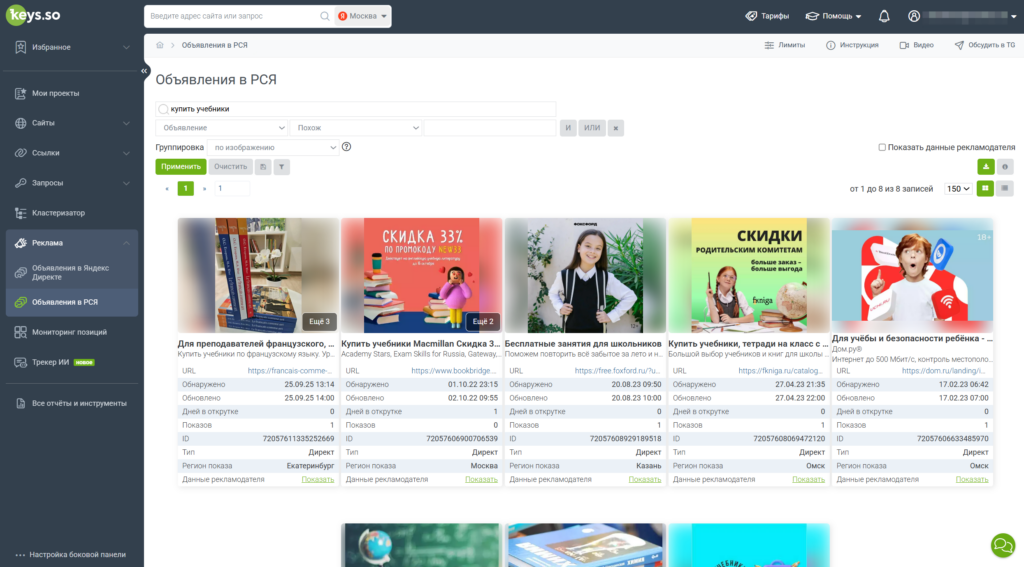Click Показать link for Екатеринбург ad

tap(317, 479)
